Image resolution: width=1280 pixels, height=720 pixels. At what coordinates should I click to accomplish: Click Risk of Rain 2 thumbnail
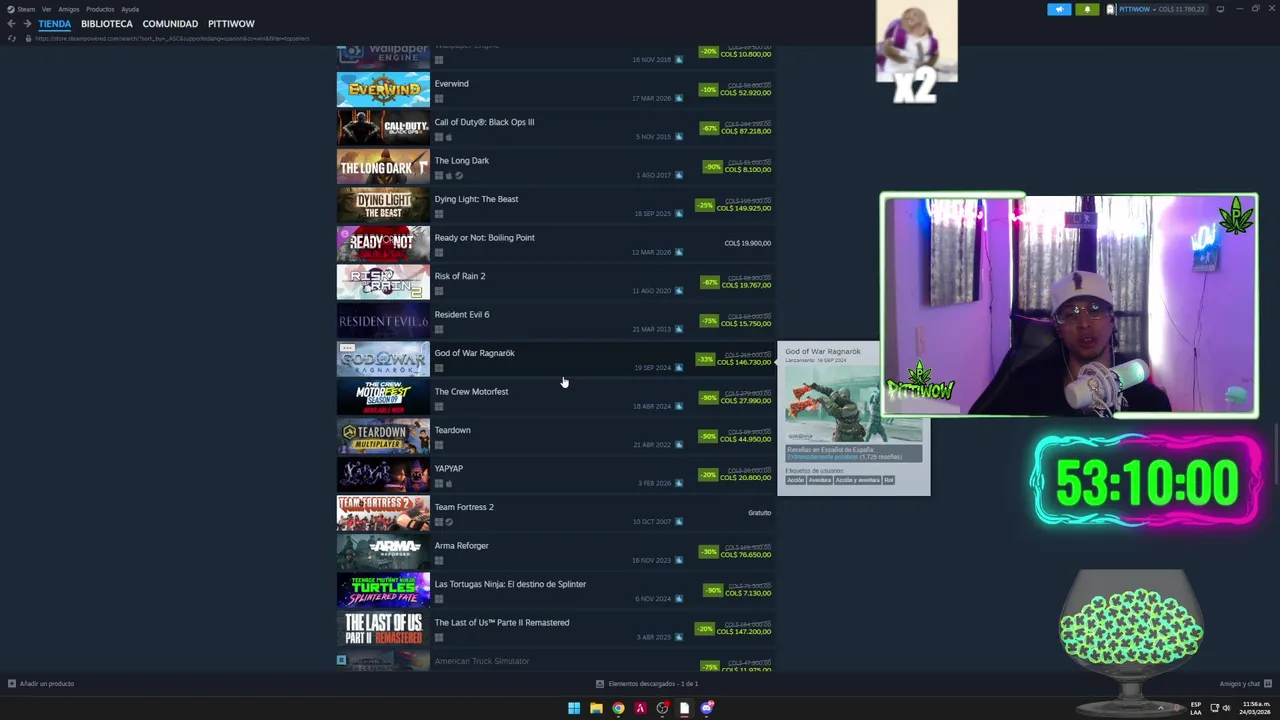click(383, 283)
